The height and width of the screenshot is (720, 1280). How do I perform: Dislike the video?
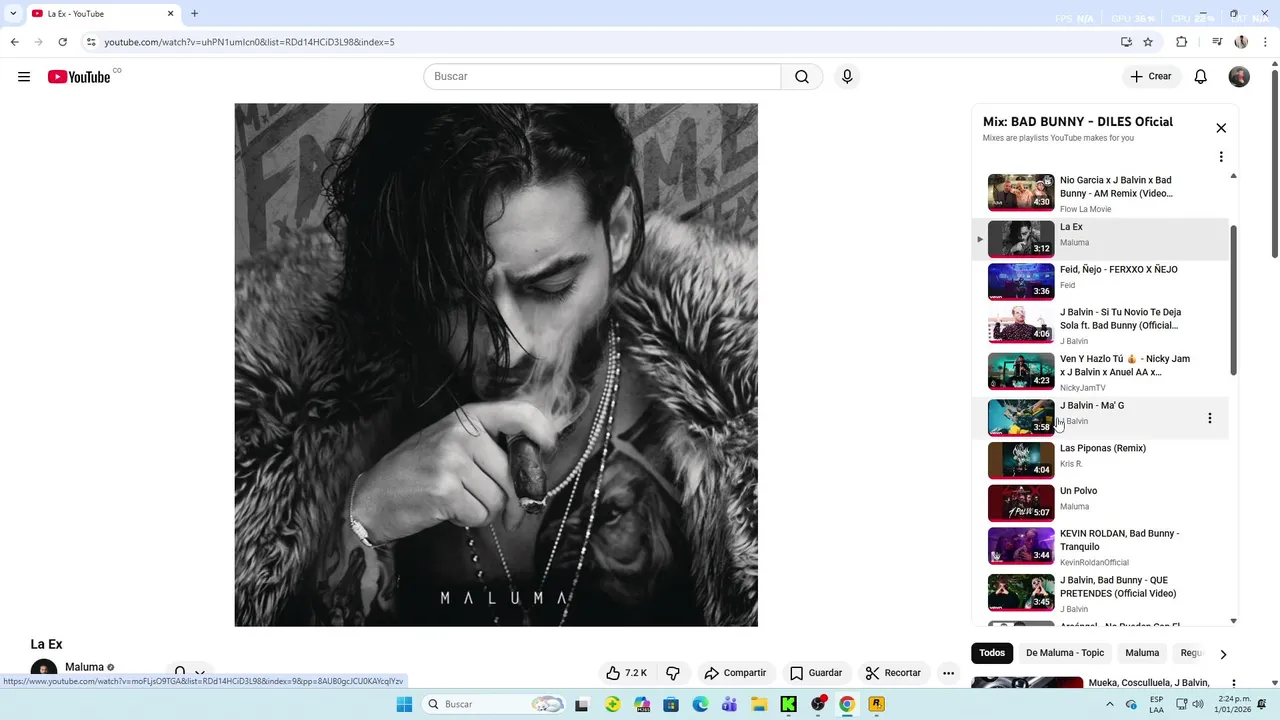tap(673, 673)
